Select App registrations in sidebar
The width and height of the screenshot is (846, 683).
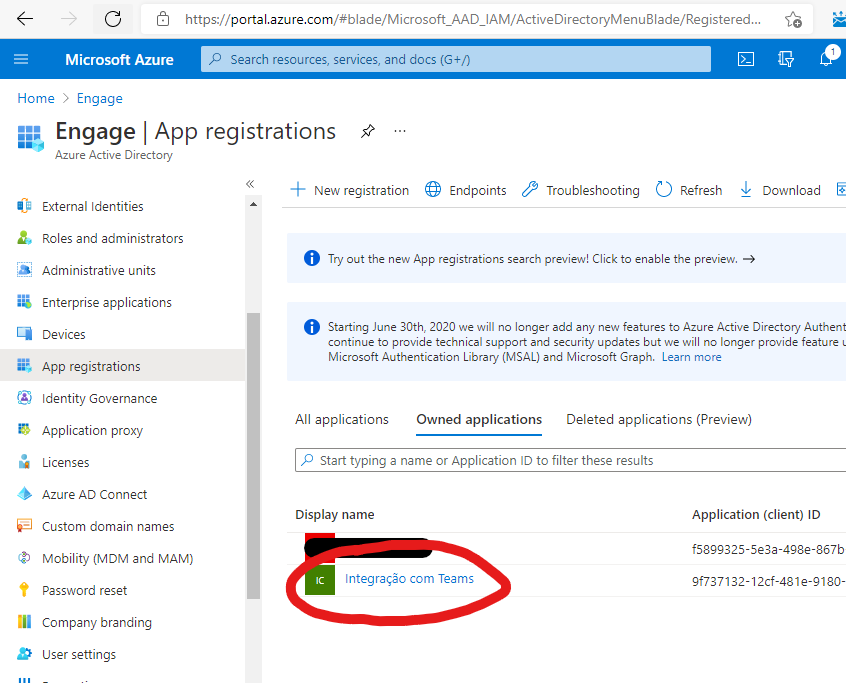coord(122,366)
